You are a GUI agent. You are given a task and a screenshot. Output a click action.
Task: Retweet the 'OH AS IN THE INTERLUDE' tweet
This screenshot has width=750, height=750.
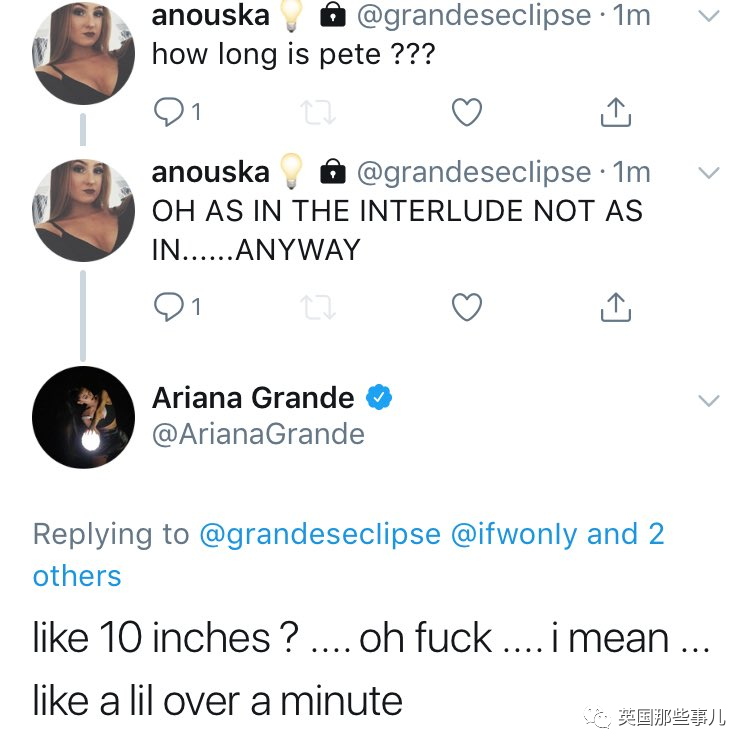(318, 307)
